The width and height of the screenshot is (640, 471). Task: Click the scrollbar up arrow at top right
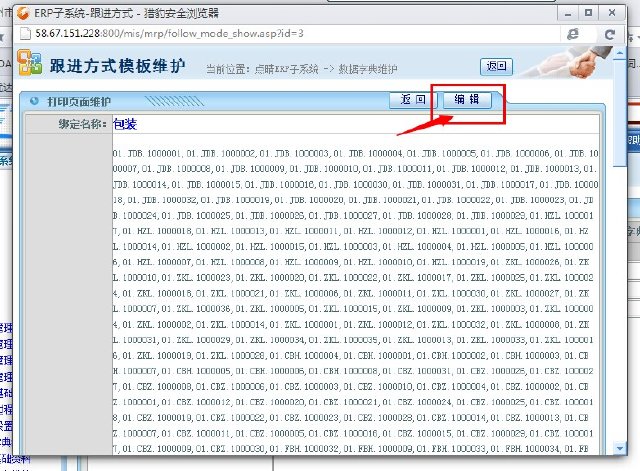[x=620, y=54]
